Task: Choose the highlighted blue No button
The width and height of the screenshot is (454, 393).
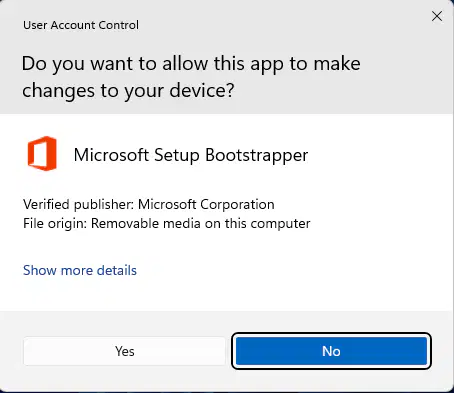Action: [331, 351]
